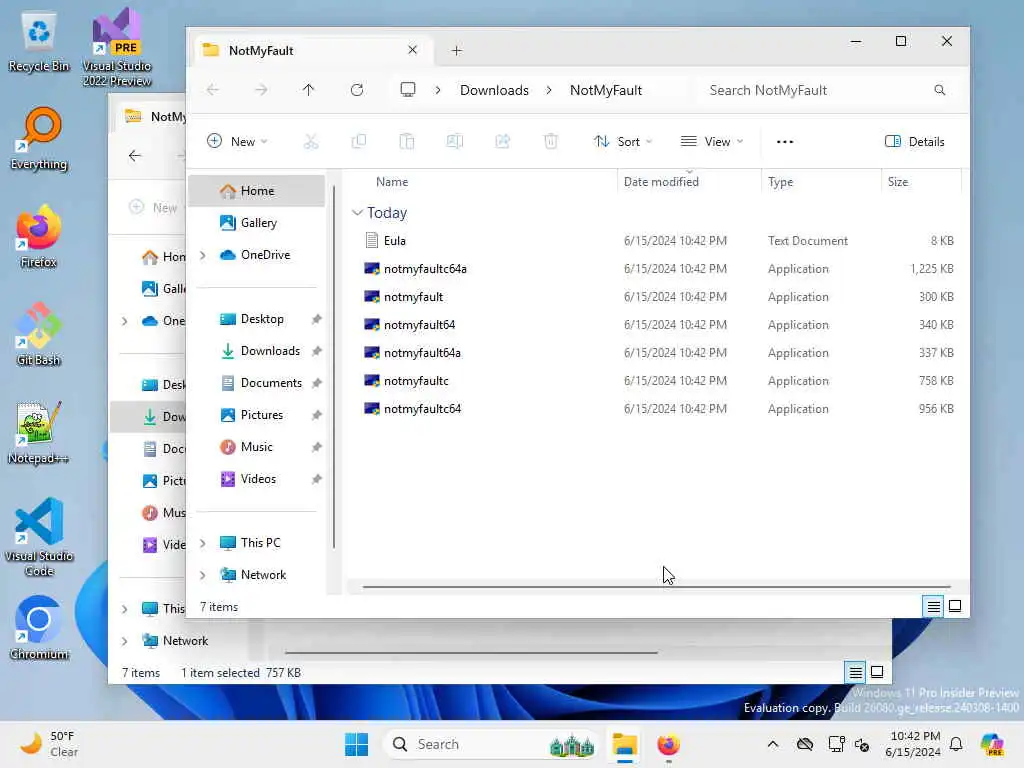The height and width of the screenshot is (768, 1024).
Task: Open the Windows Start button
Action: 357,744
